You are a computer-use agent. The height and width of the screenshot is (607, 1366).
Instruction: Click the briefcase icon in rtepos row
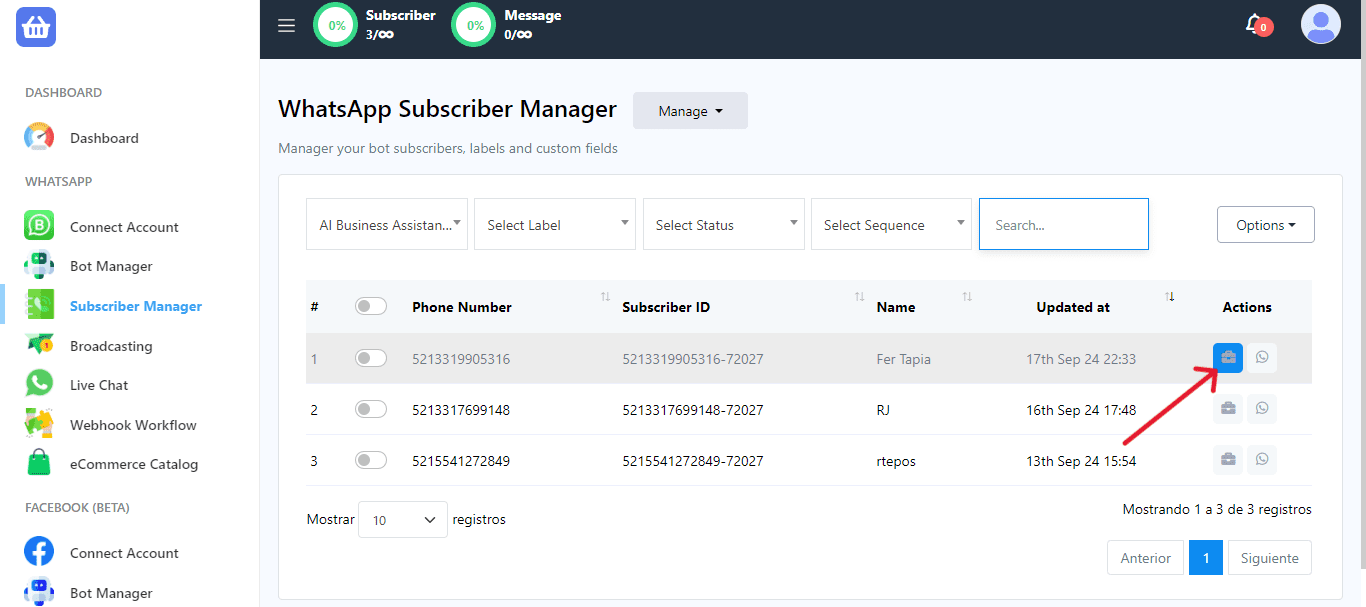point(1228,460)
